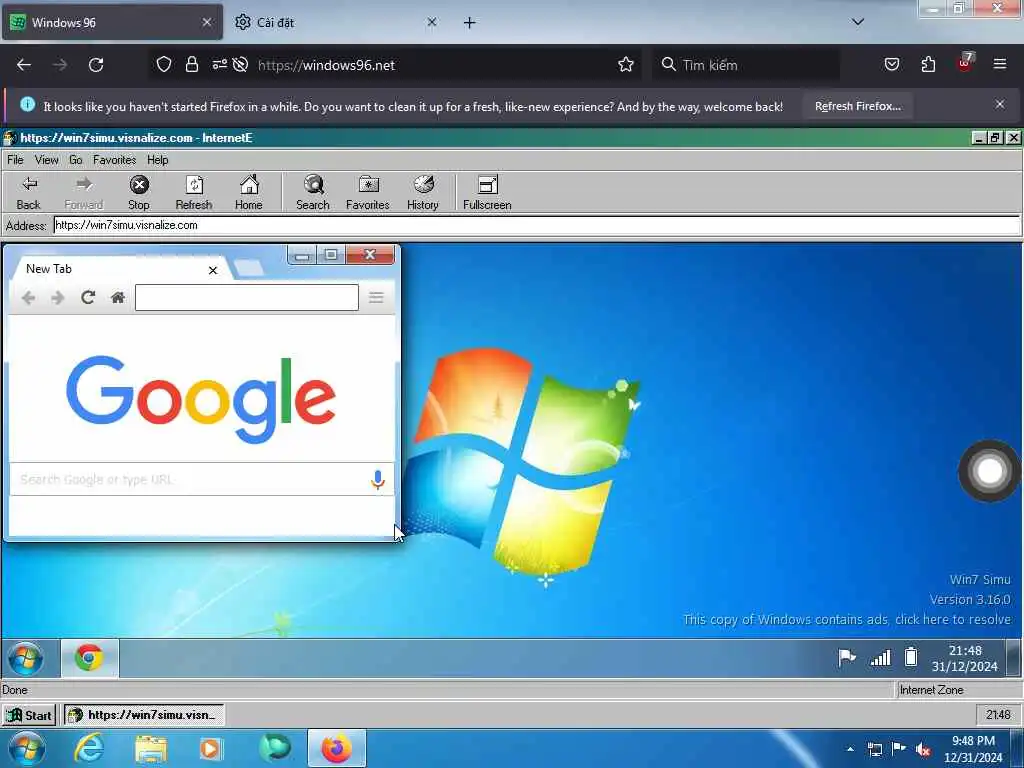
Task: Switch to the Windows 96 tab
Action: (x=112, y=22)
